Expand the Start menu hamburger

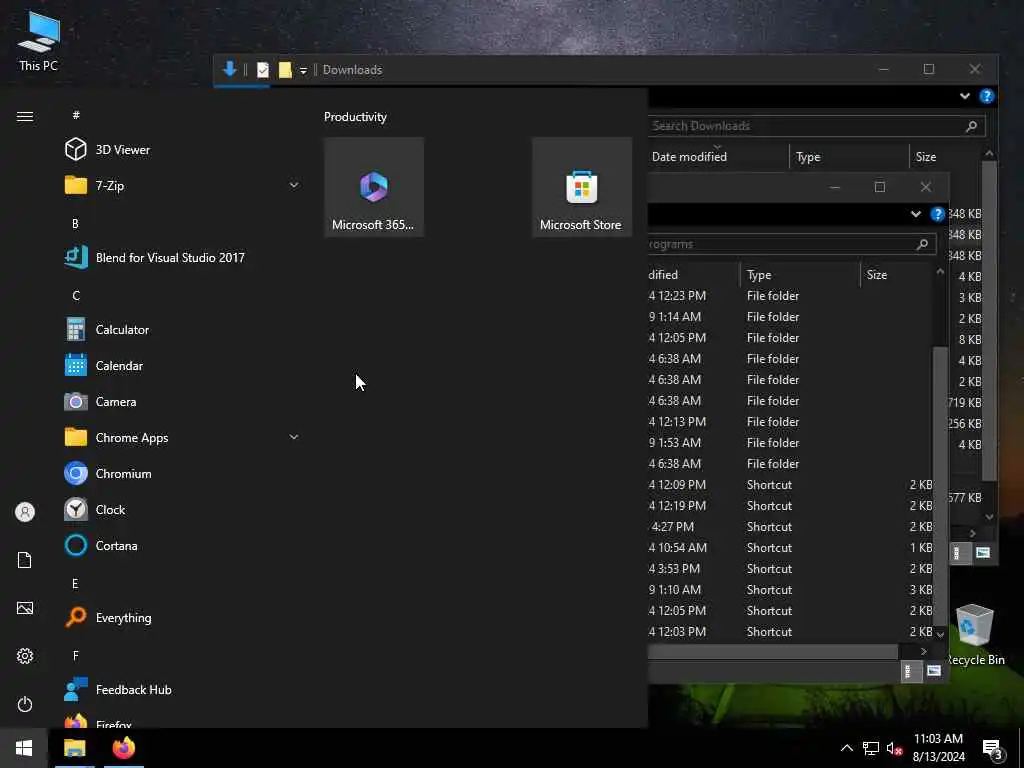pyautogui.click(x=25, y=116)
